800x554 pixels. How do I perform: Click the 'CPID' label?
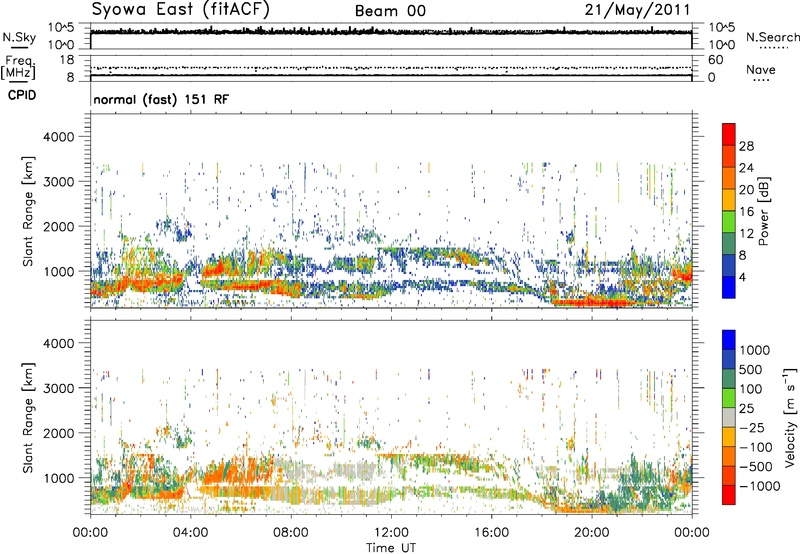[x=22, y=95]
